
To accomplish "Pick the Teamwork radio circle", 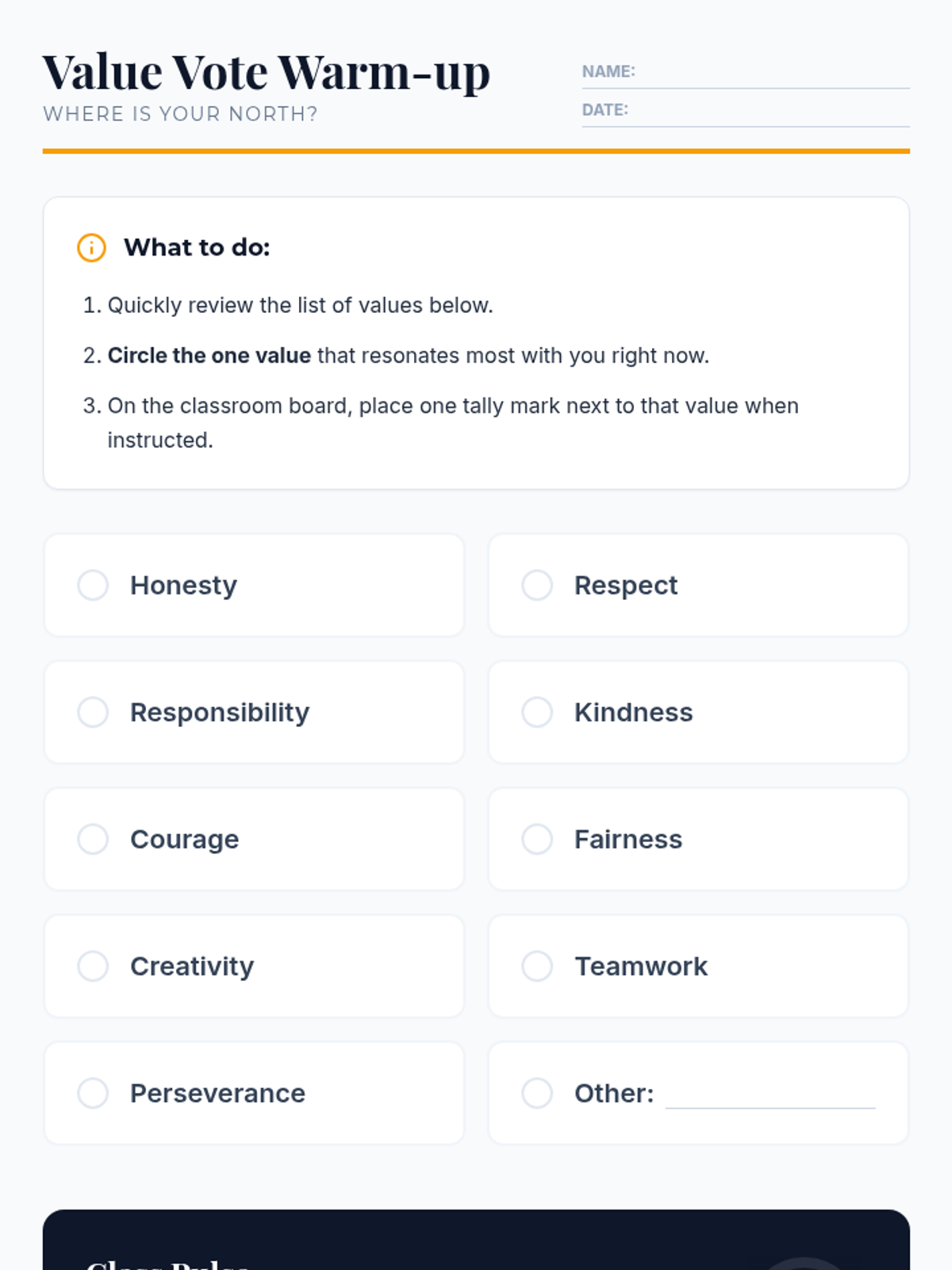I will point(537,966).
